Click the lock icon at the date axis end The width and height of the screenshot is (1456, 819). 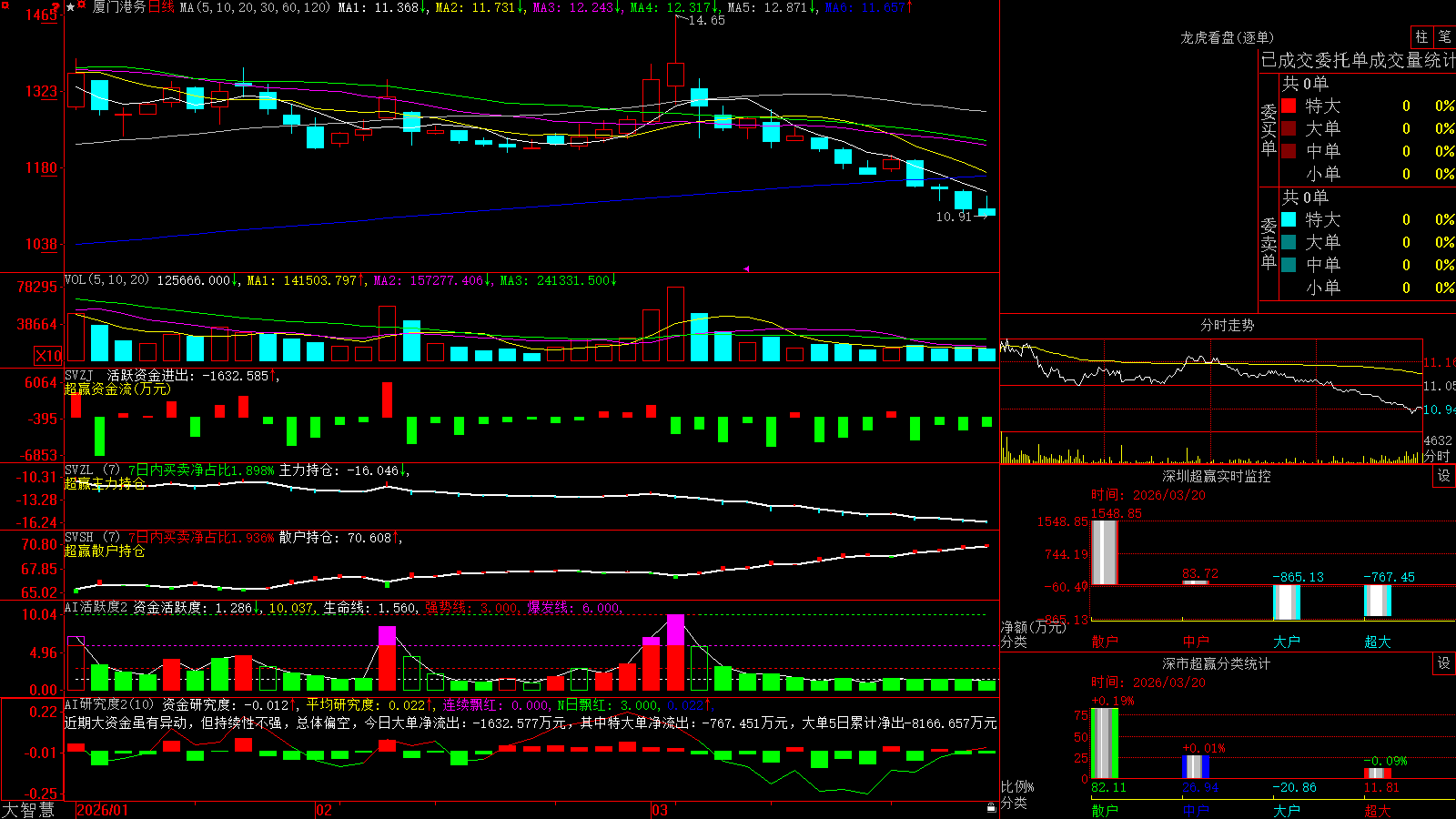pyautogui.click(x=992, y=807)
